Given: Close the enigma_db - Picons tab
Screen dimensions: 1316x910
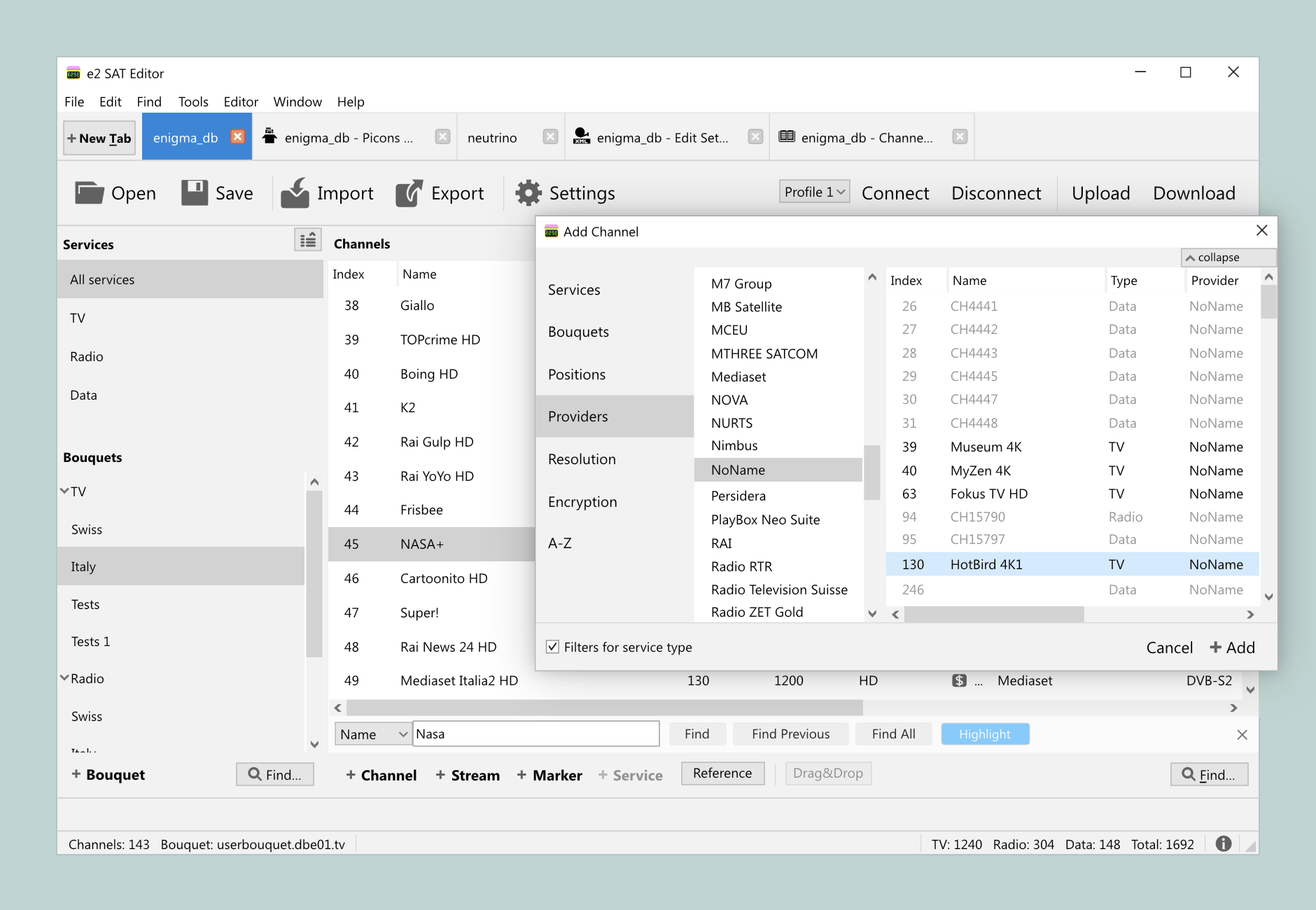Looking at the screenshot, I should click(x=442, y=136).
